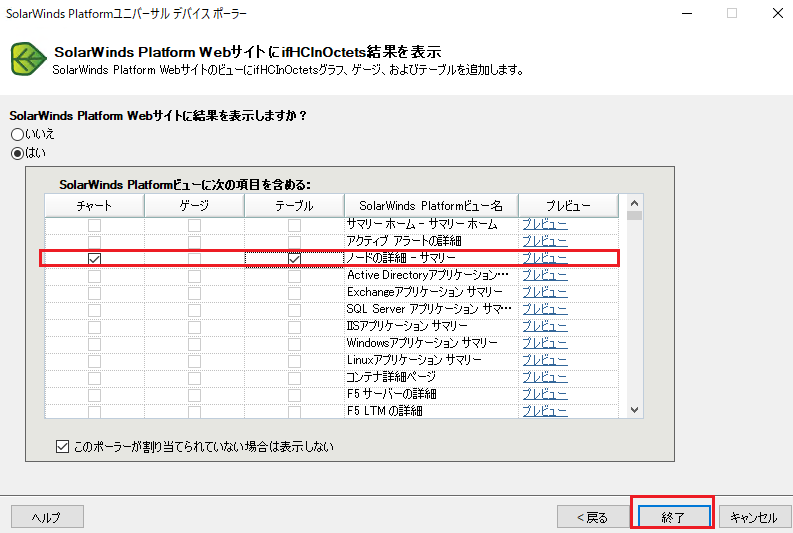
Task: Select ノードの詳細 - サマリー view name
Action: pos(401,258)
